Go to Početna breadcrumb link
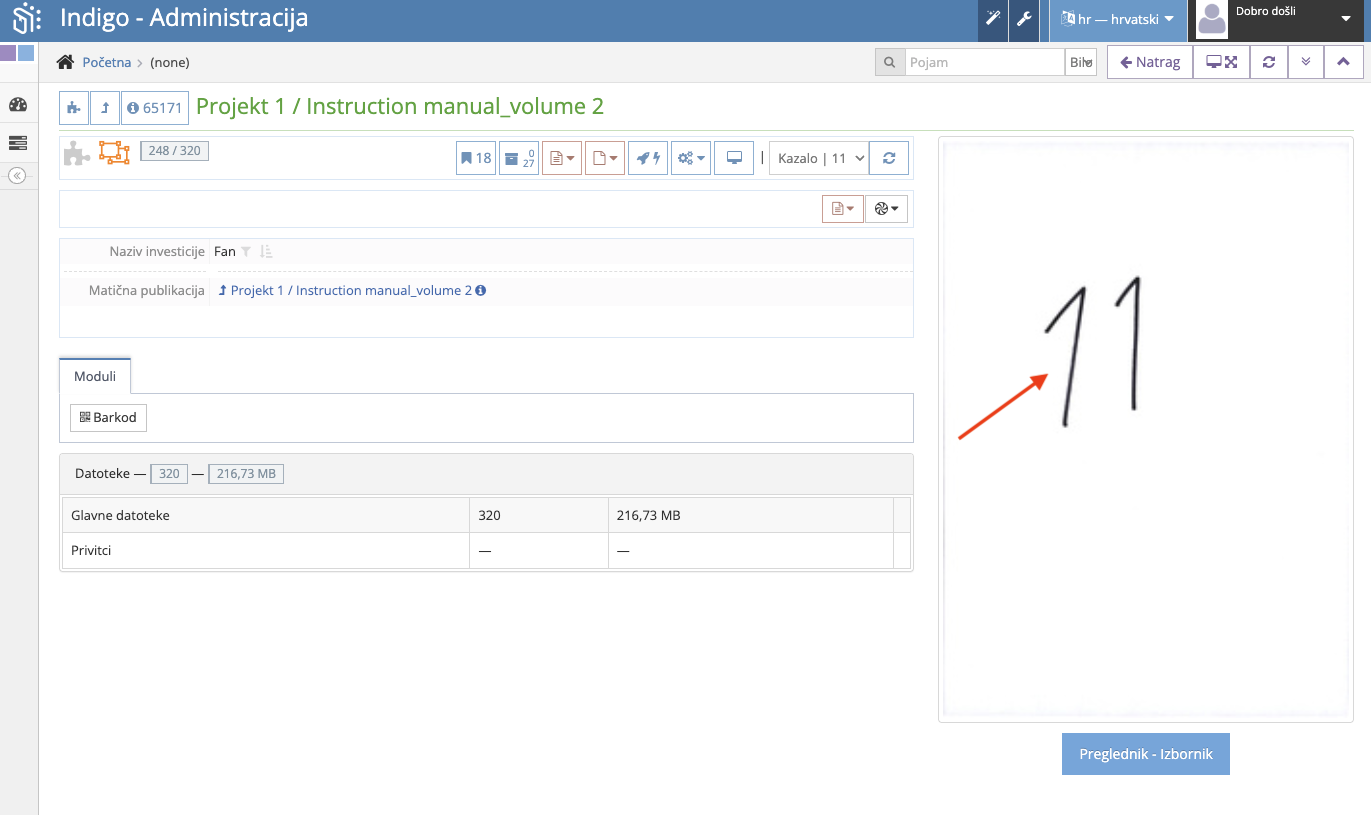The width and height of the screenshot is (1371, 815). tap(106, 62)
